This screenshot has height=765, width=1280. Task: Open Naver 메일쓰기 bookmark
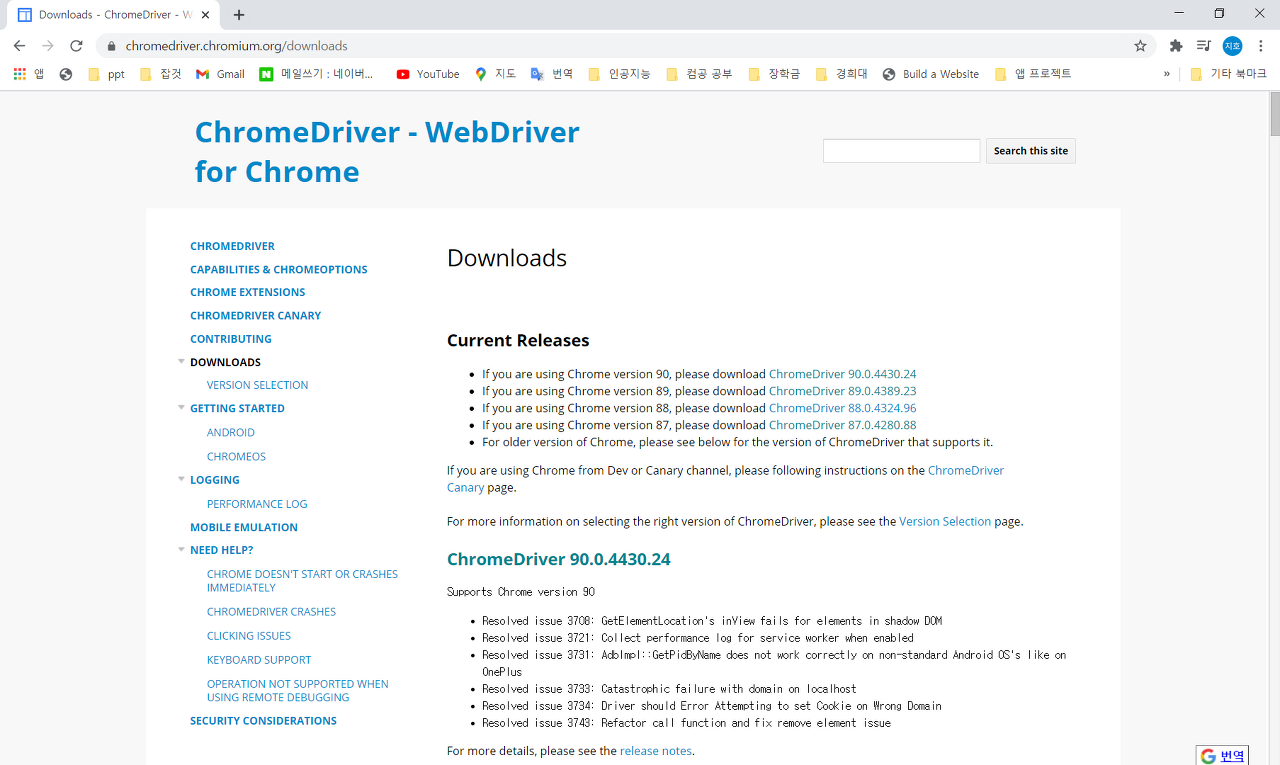coord(316,74)
